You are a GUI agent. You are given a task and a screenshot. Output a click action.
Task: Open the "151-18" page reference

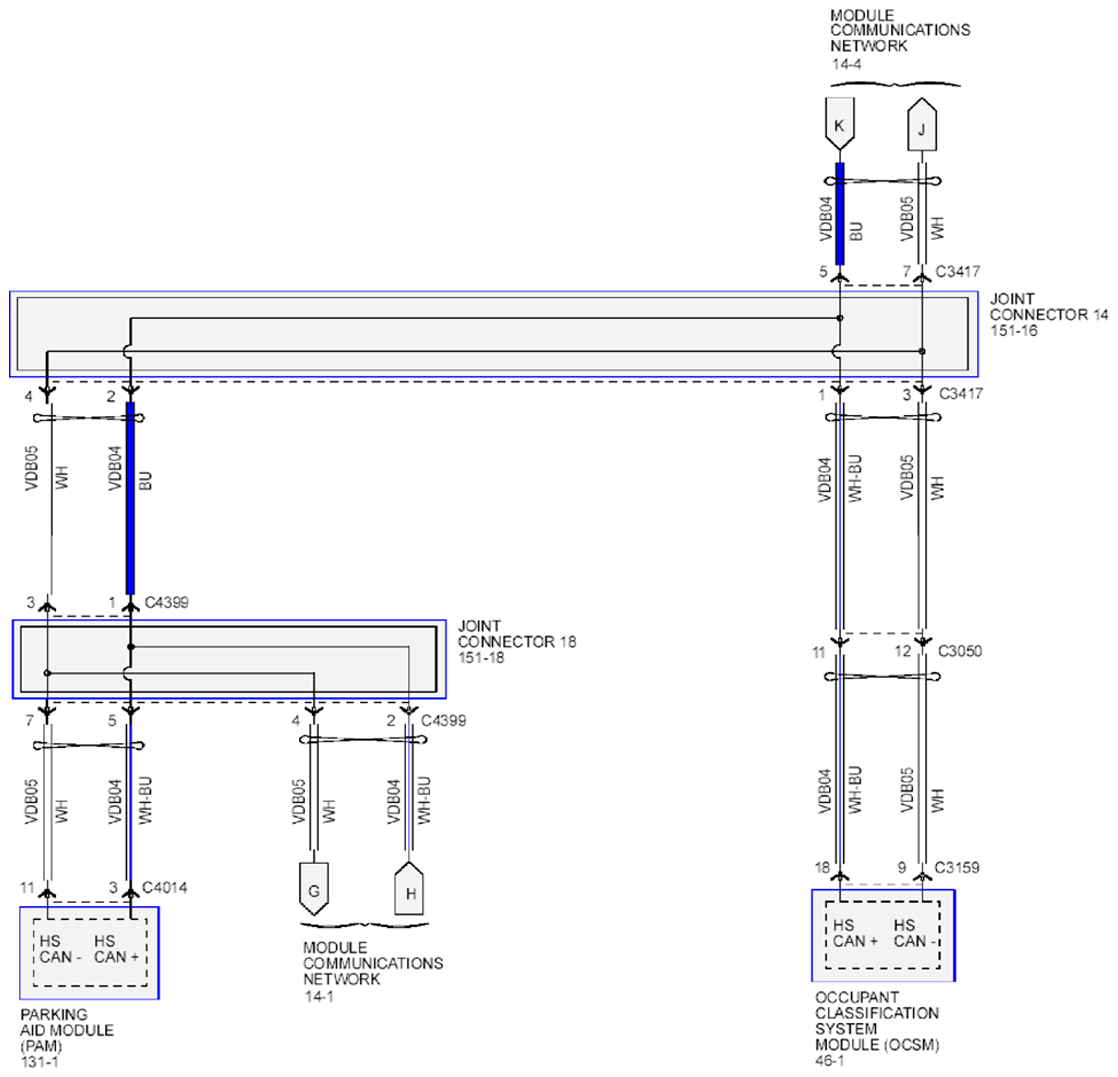tap(481, 658)
